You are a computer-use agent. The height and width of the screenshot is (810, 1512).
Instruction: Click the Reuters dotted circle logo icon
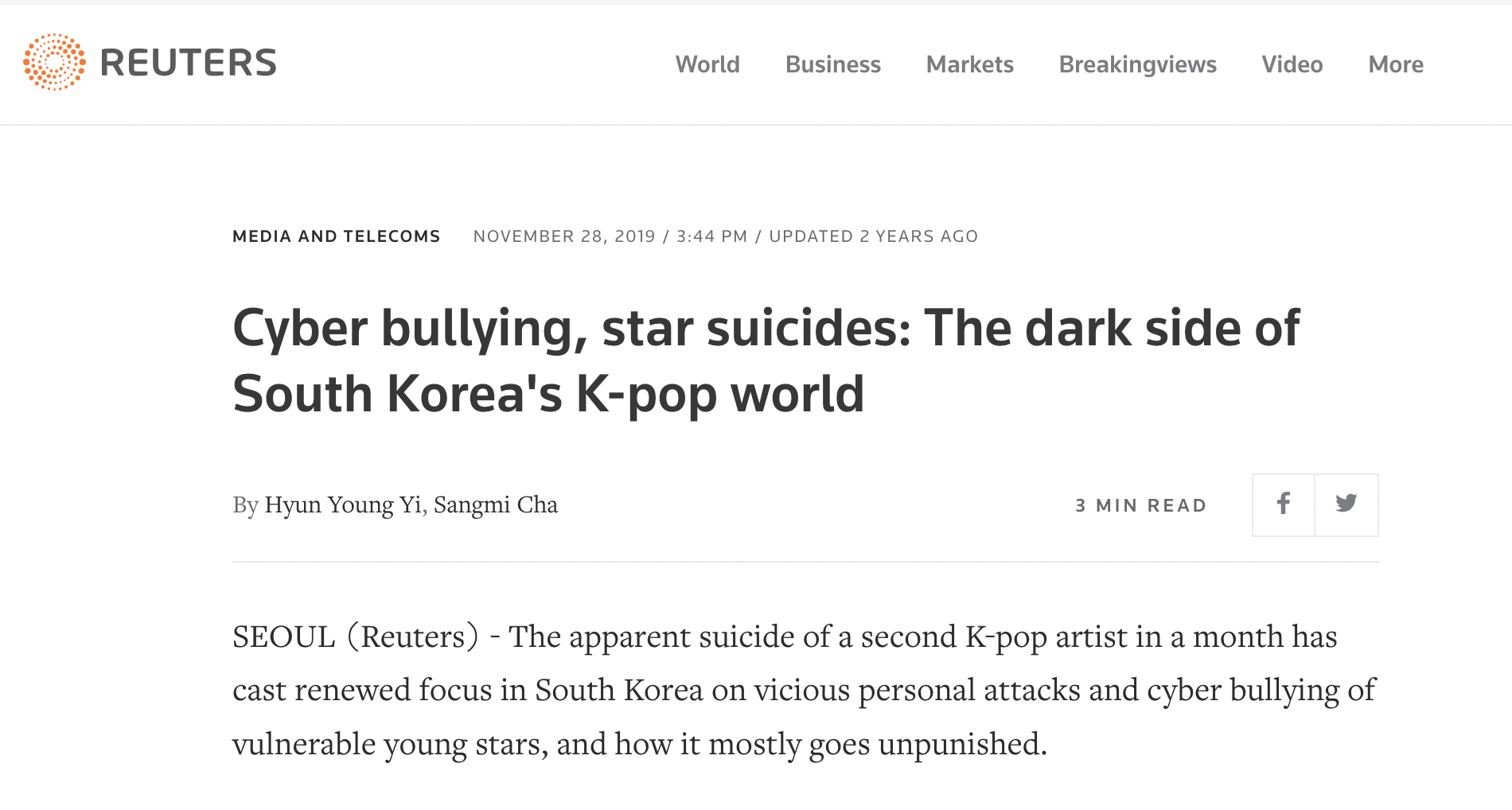click(x=54, y=62)
